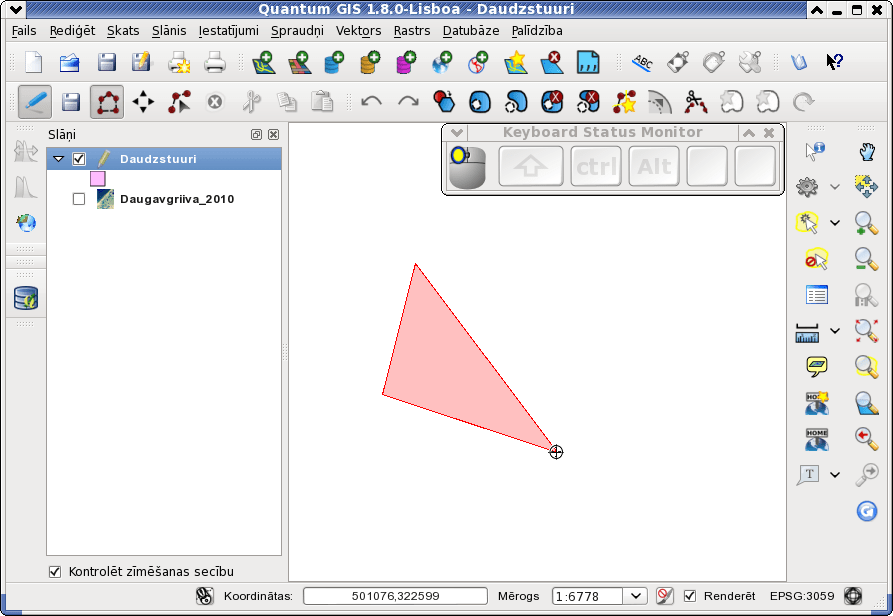Toggle extents/mouse position display icon in status bar
Screen dimensions: 893x616
tap(204, 596)
